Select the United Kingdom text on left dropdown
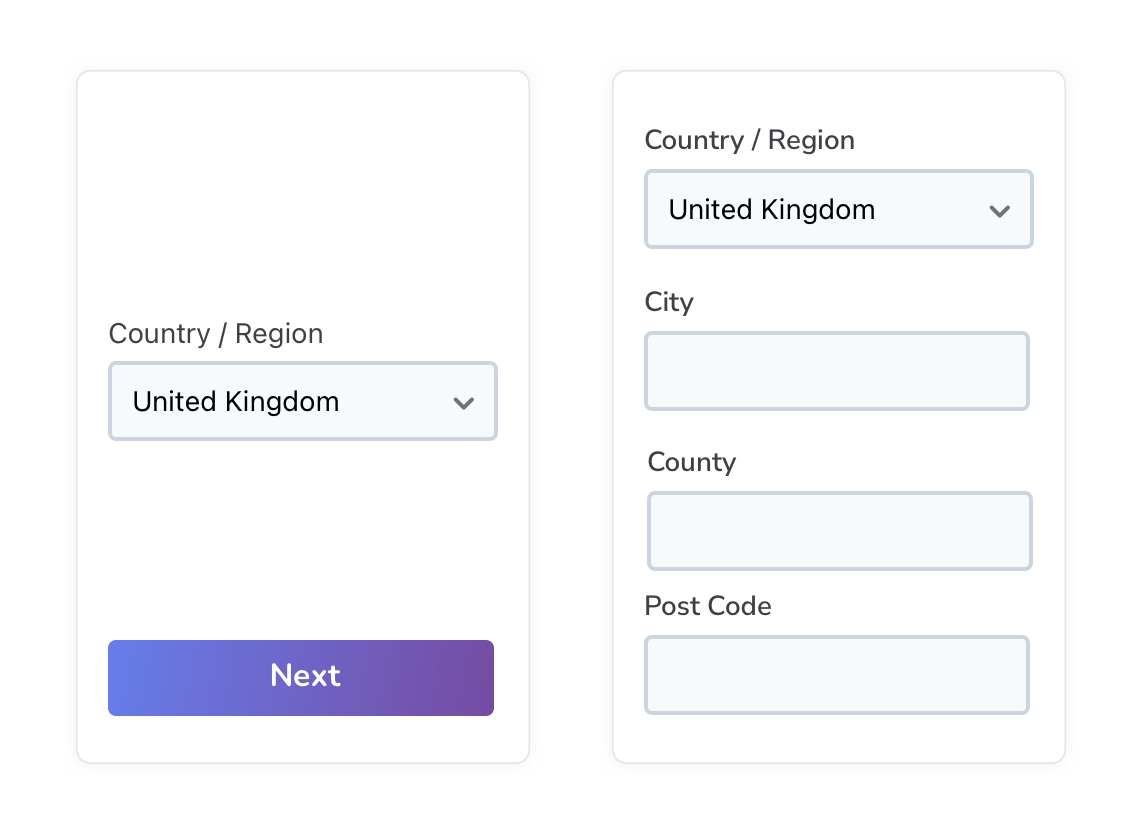 point(235,401)
